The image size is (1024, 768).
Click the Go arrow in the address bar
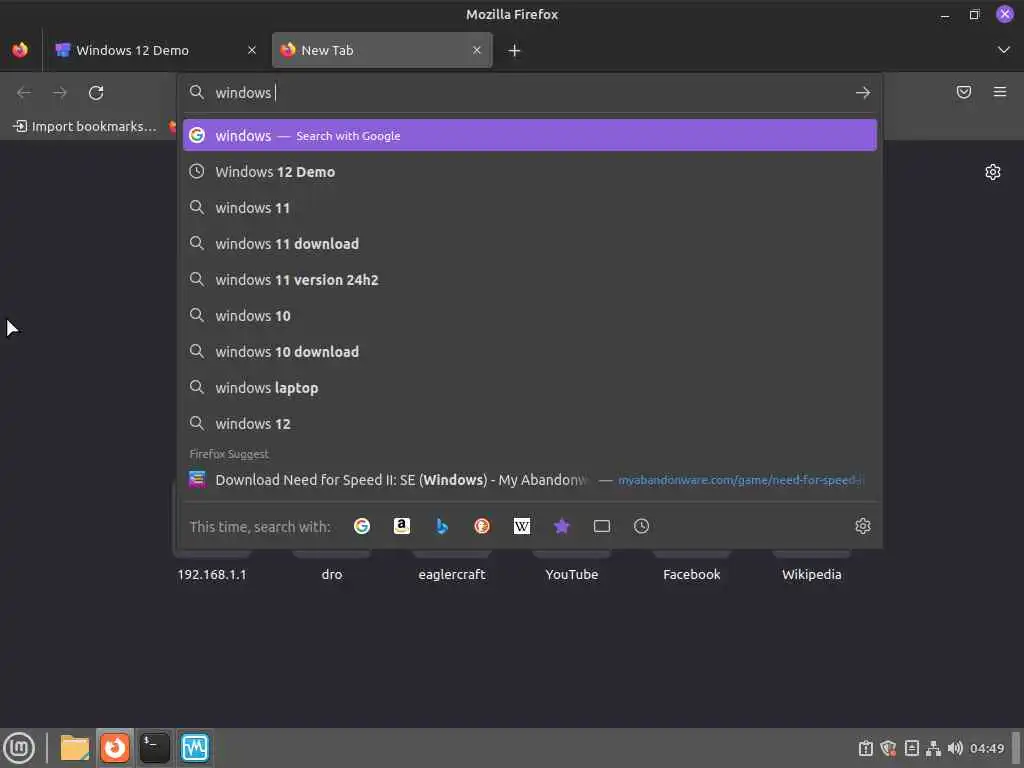click(x=863, y=93)
